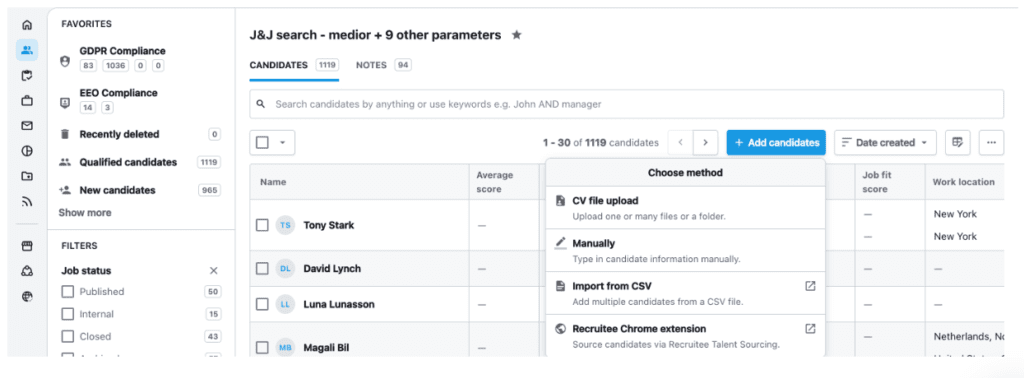
Task: Choose CV file upload method
Action: point(685,208)
